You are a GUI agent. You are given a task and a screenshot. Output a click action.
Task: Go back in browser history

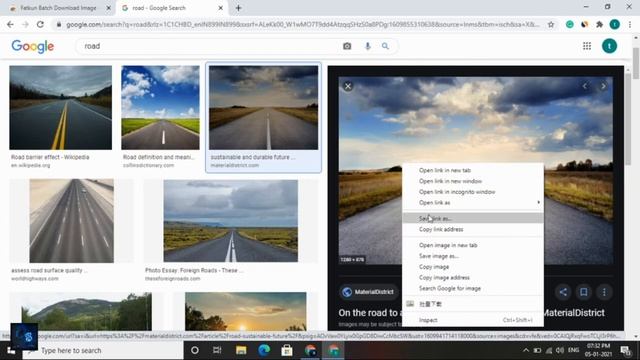point(10,24)
